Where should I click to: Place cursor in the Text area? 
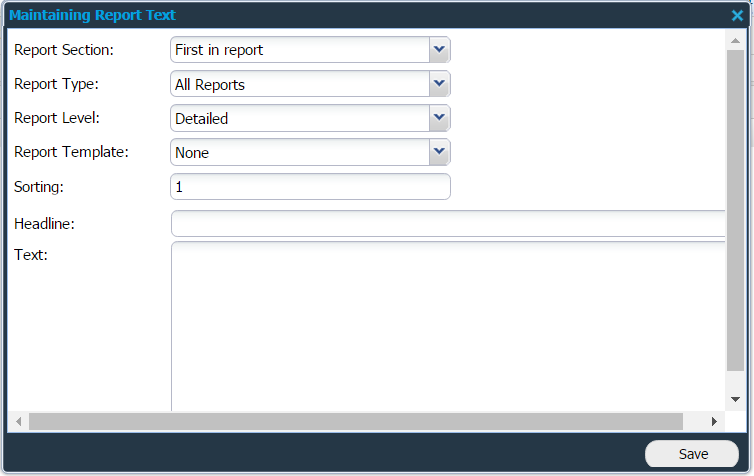[x=448, y=325]
